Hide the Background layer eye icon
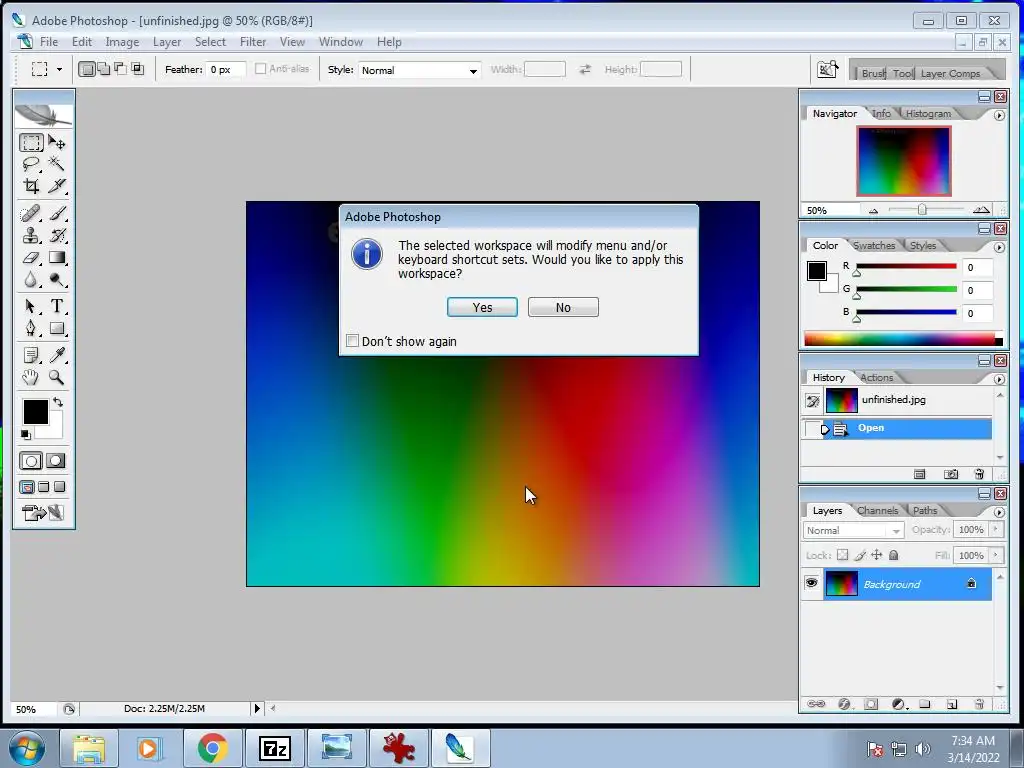Screen dimensions: 1024x768 (812, 583)
